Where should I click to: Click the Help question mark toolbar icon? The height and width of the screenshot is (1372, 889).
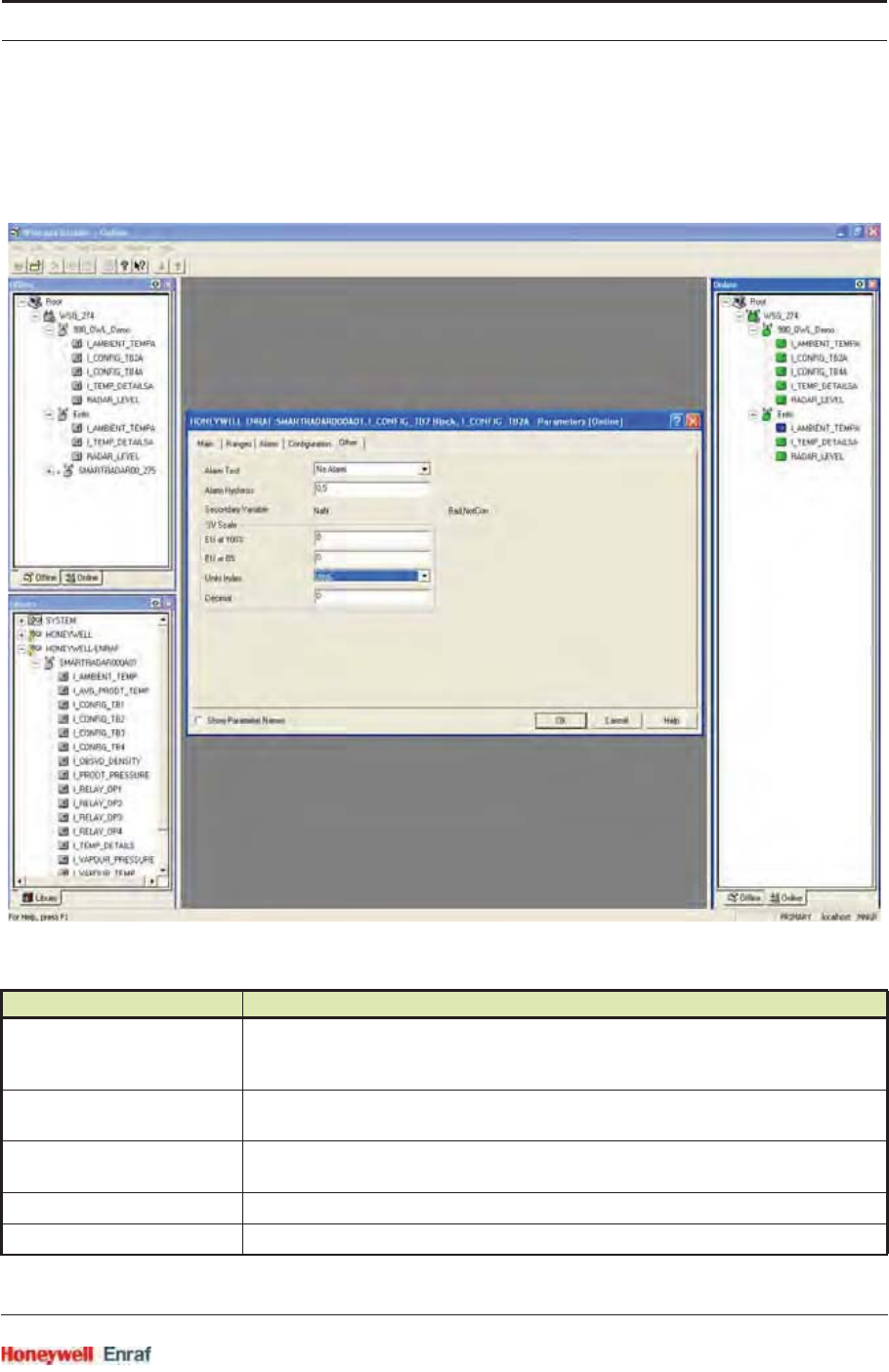click(x=124, y=265)
